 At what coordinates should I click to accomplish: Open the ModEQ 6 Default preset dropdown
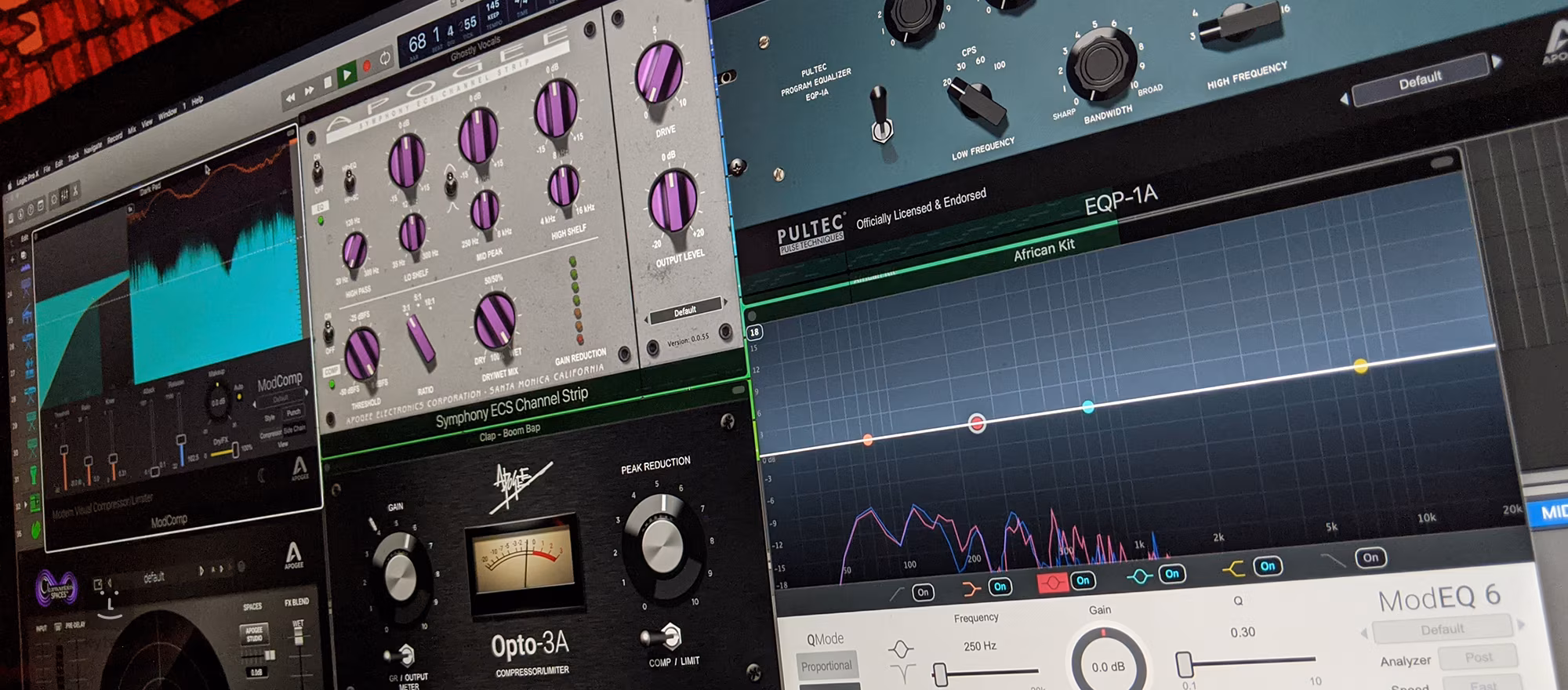1442,629
